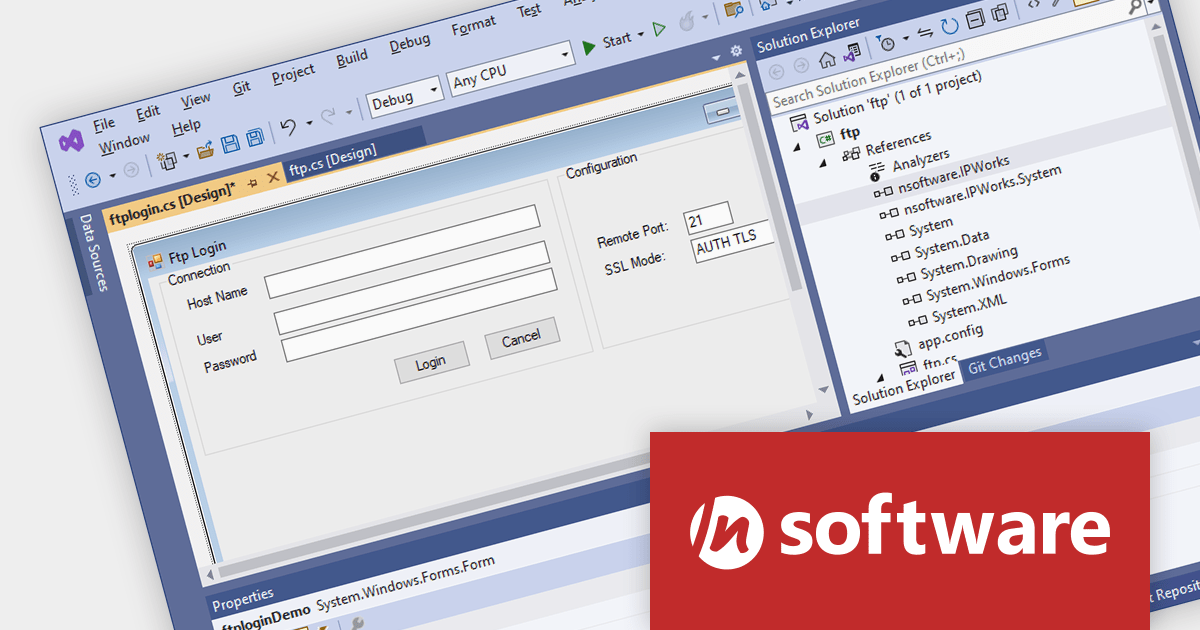Open the Help menu
Image resolution: width=1200 pixels, height=630 pixels.
186,127
